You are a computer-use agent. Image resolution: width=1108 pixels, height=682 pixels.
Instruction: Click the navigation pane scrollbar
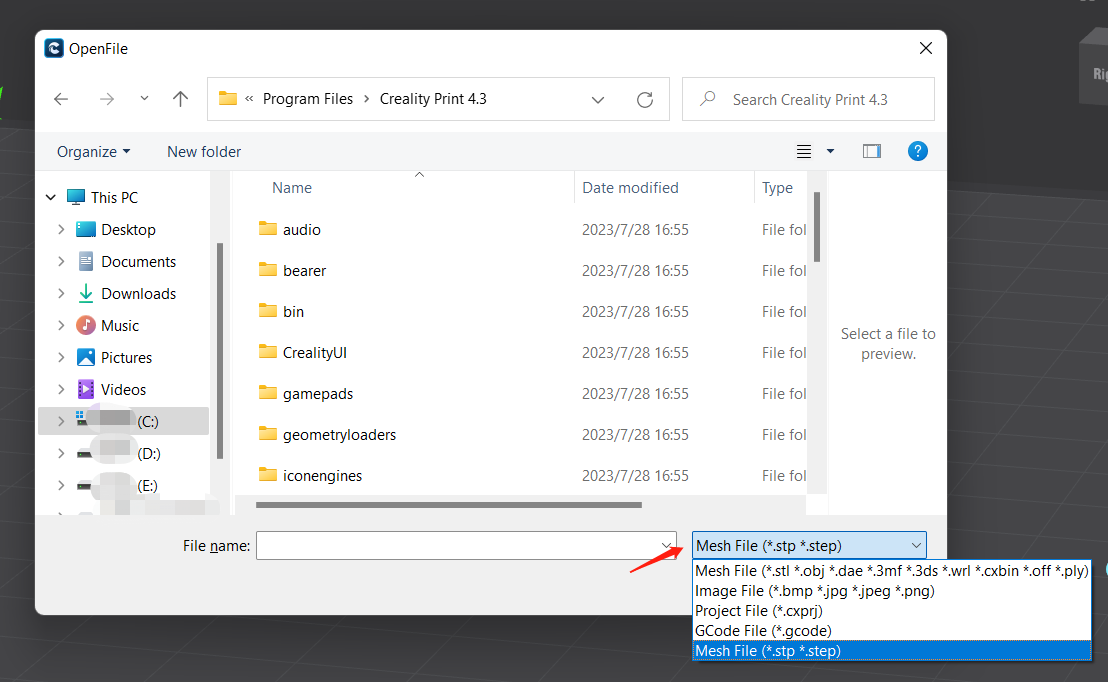220,351
